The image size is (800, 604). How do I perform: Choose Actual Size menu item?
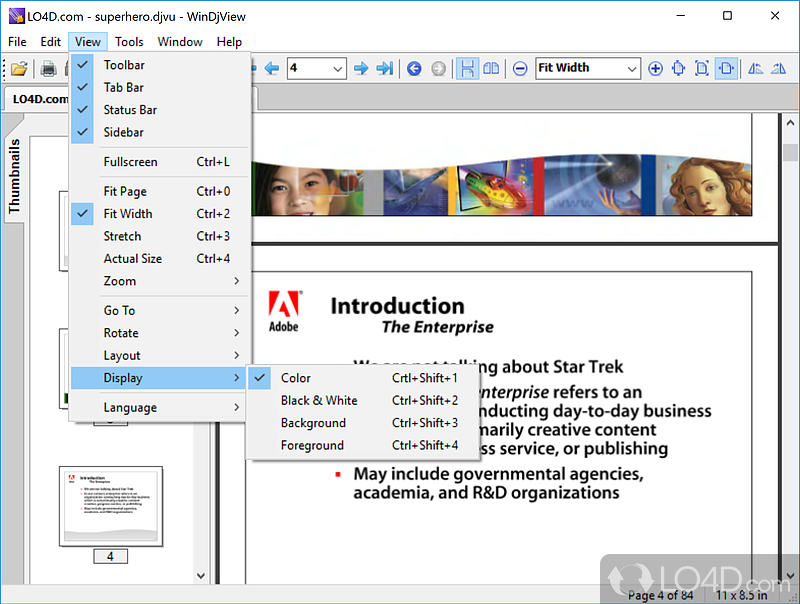pos(160,259)
